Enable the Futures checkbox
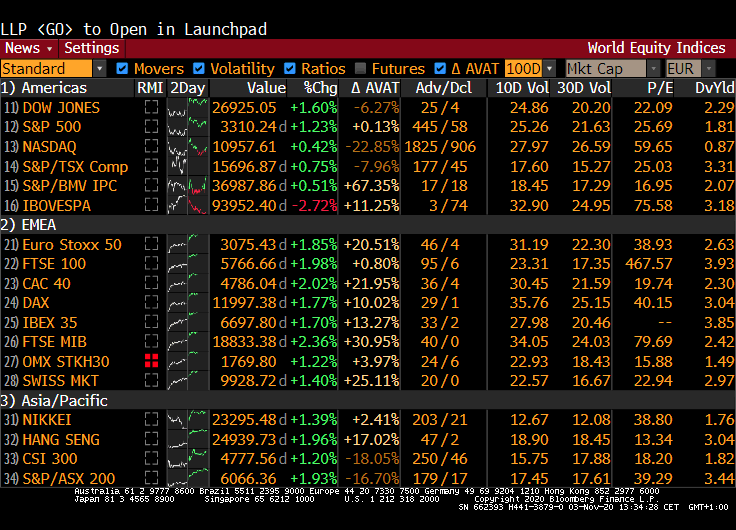Viewport: 736px width, 530px height. 360,69
